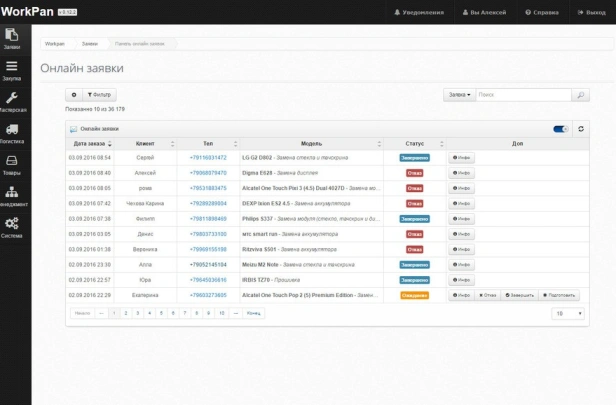Open phone link +79116931472
616x405 pixels.
tap(208, 157)
